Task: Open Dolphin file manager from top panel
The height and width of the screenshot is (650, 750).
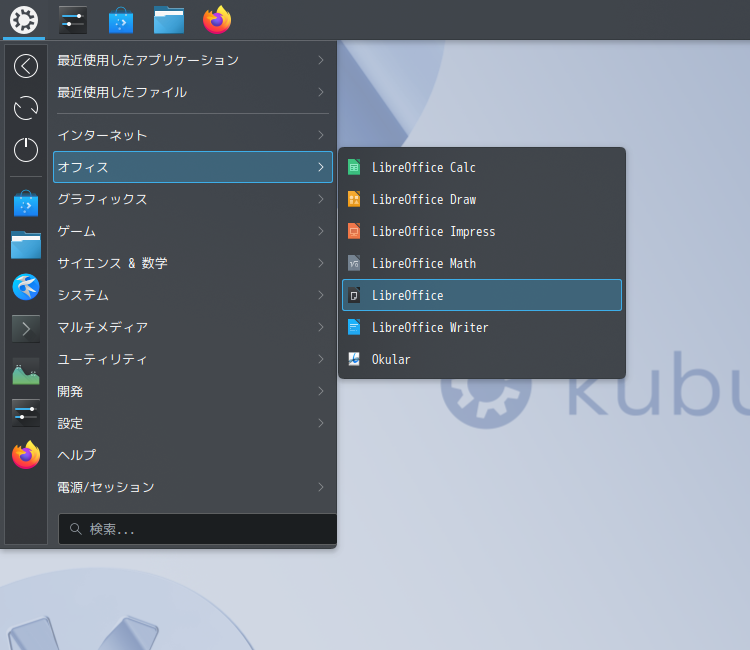Action: (169, 20)
